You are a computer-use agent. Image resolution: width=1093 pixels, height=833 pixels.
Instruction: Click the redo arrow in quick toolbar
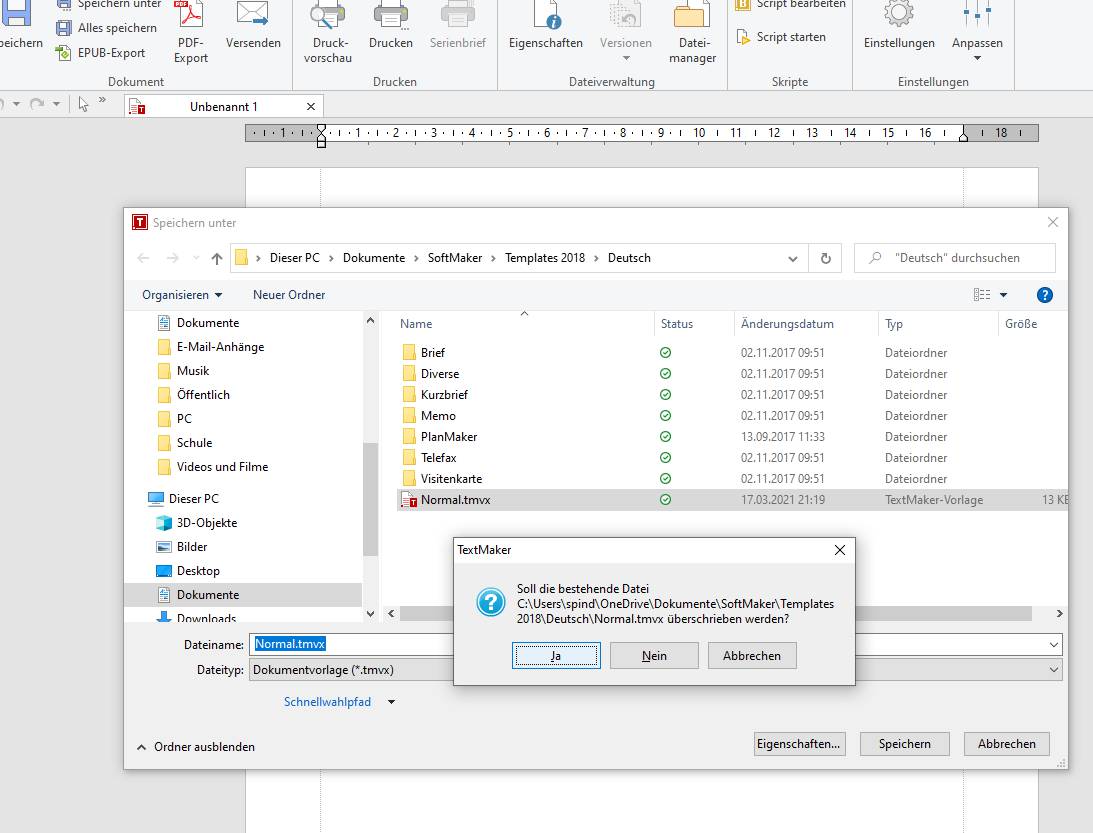tap(37, 104)
